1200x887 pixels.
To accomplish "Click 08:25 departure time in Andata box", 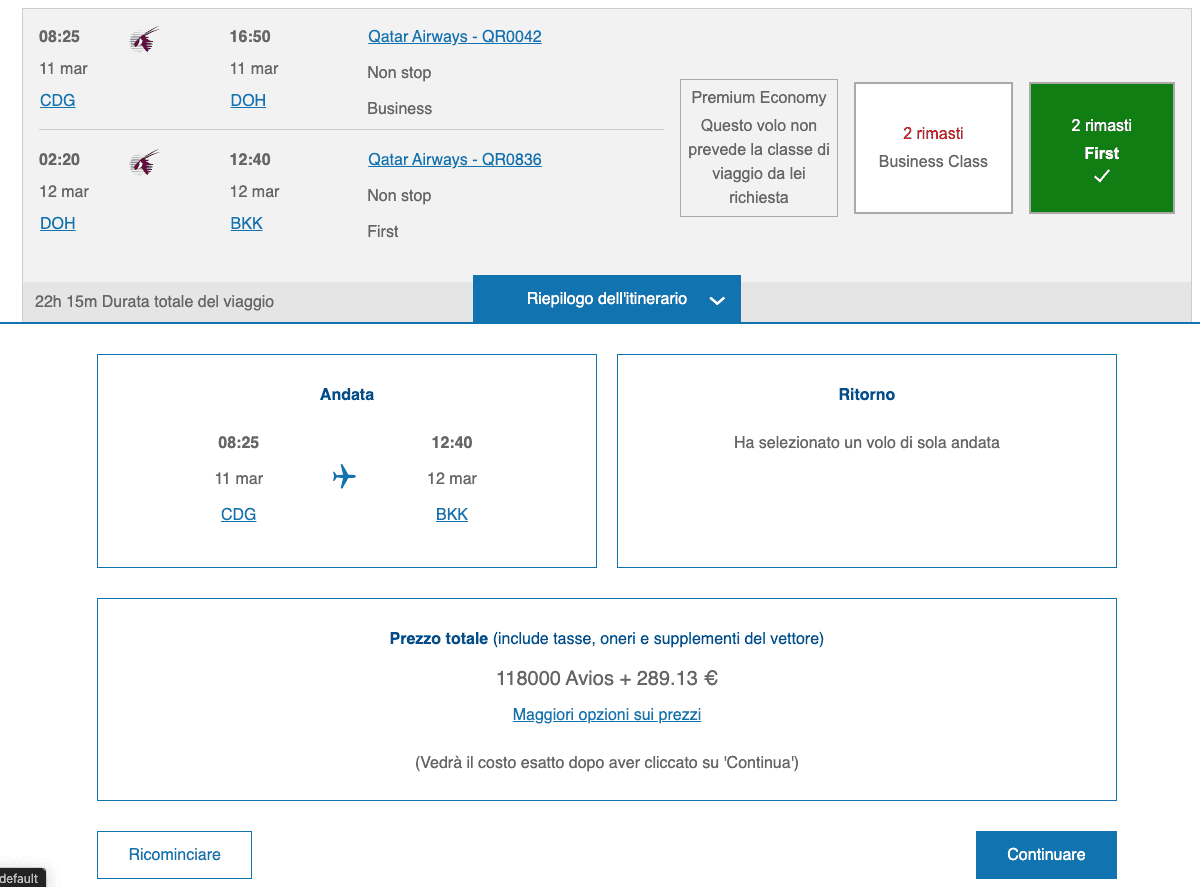I will [239, 442].
